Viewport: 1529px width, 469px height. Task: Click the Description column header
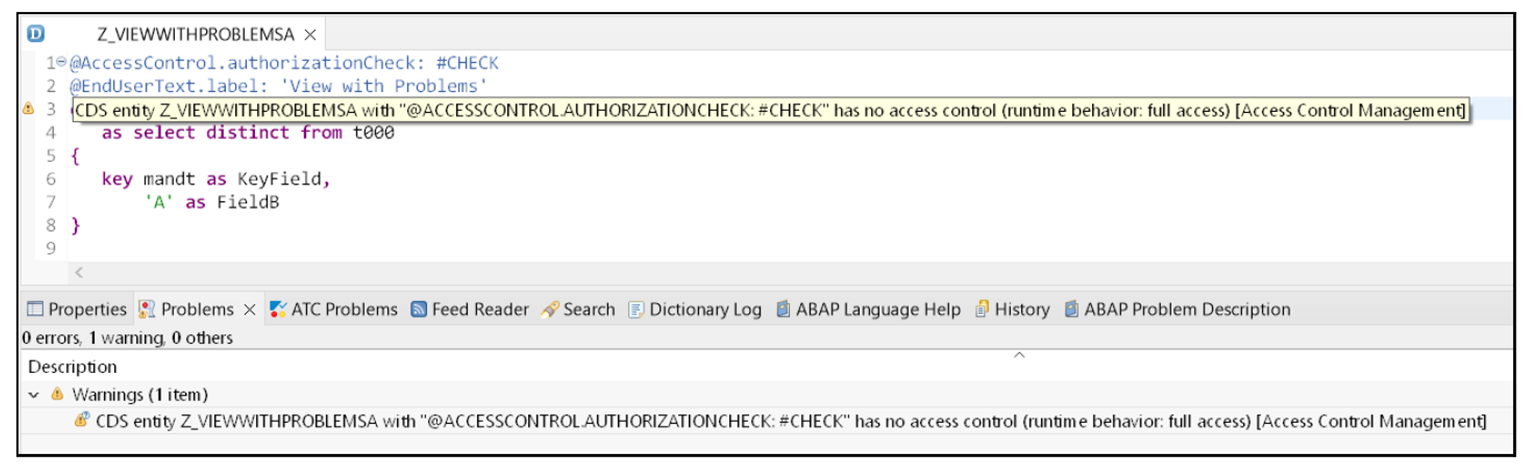[72, 367]
